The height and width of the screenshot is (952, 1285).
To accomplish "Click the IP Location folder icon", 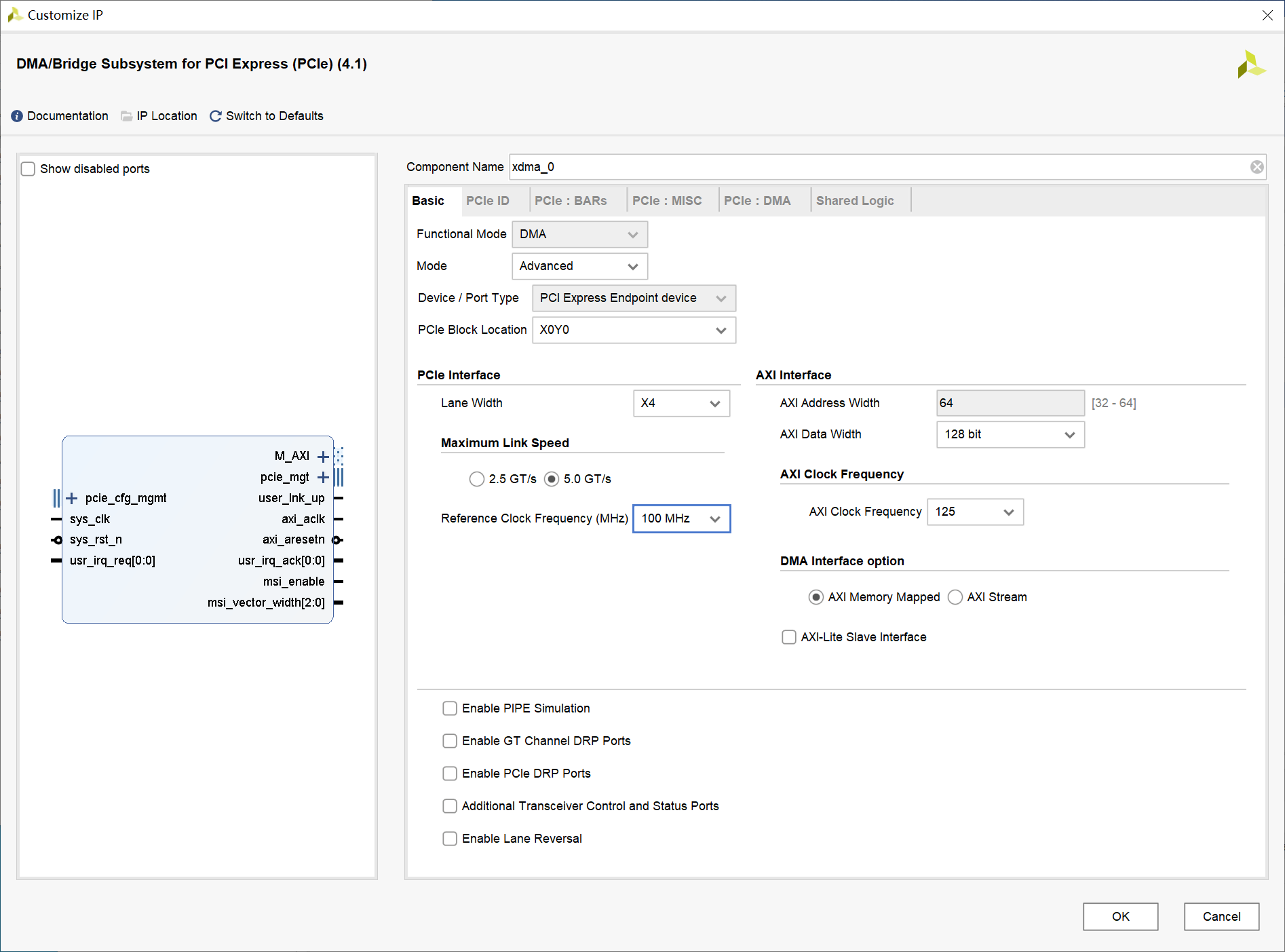I will (x=126, y=116).
